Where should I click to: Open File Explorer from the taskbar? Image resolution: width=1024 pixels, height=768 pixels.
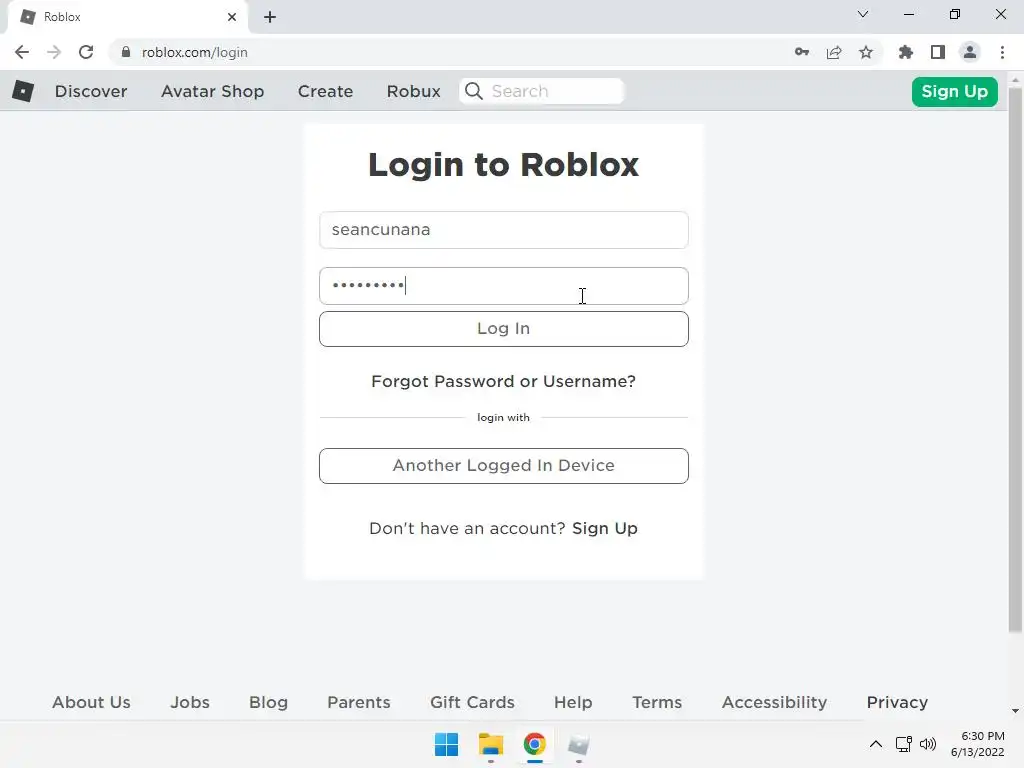pyautogui.click(x=490, y=744)
